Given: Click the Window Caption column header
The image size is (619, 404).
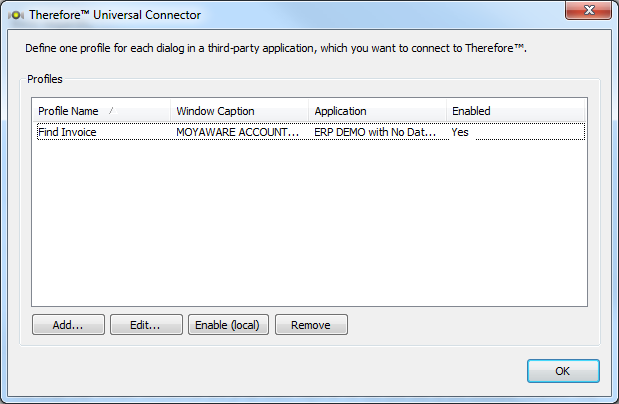Looking at the screenshot, I should [x=215, y=111].
